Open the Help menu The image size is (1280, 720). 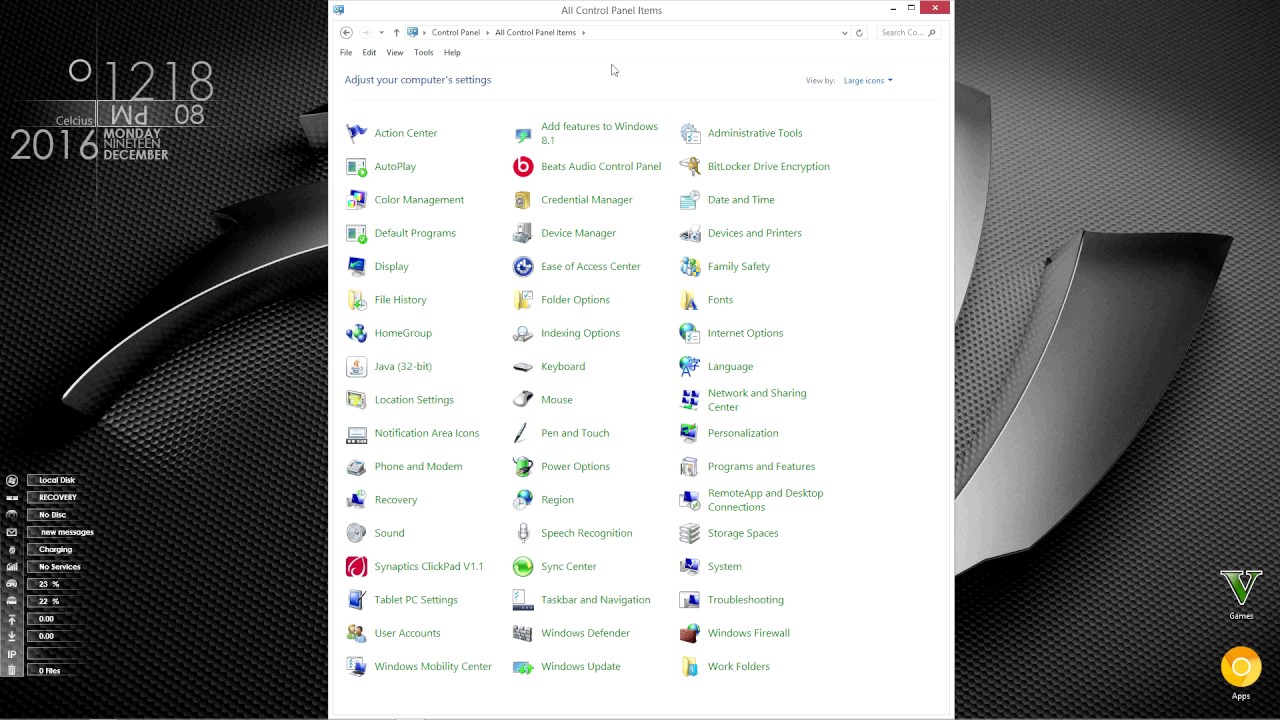click(452, 52)
